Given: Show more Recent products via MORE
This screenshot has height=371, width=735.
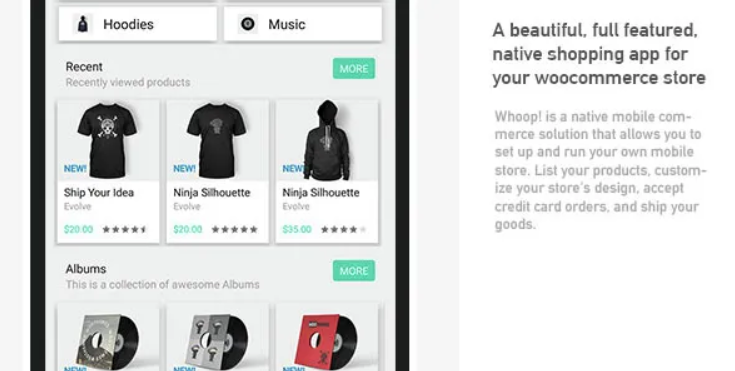Looking at the screenshot, I should pos(354,68).
